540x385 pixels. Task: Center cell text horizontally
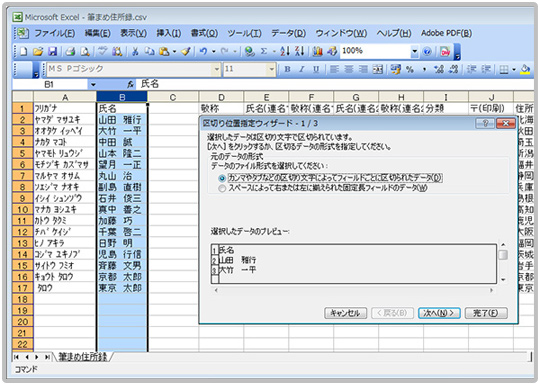(x=349, y=69)
